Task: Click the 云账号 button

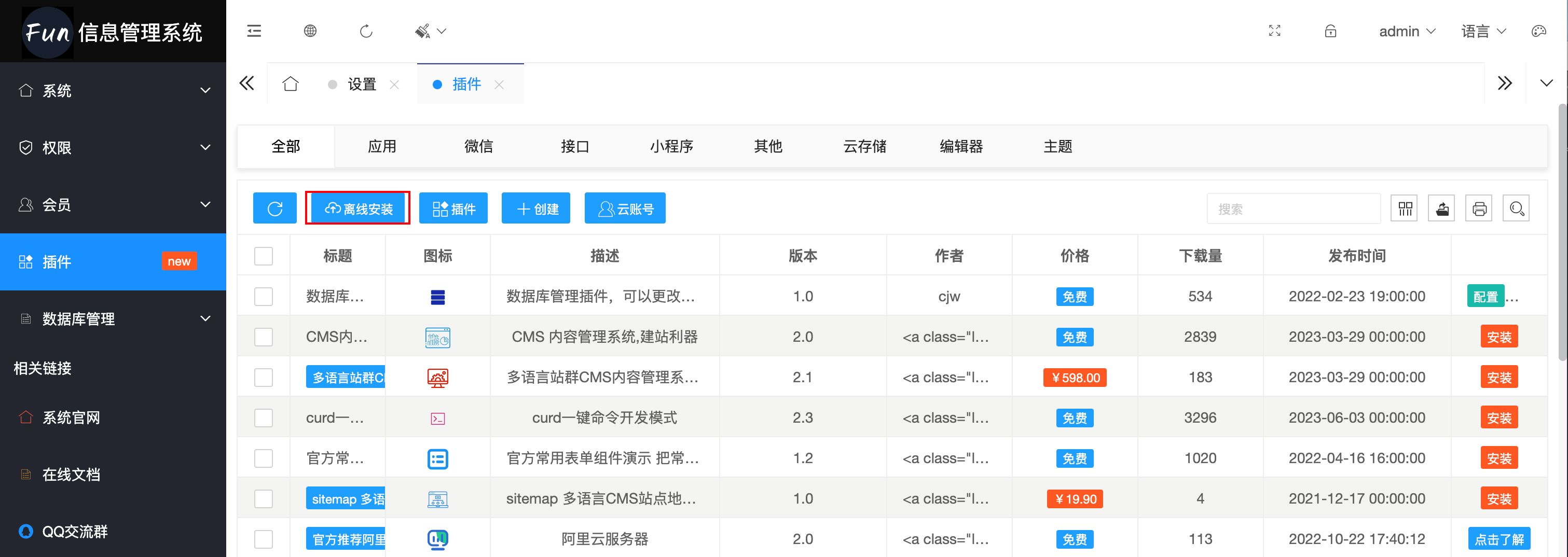Action: [x=625, y=209]
